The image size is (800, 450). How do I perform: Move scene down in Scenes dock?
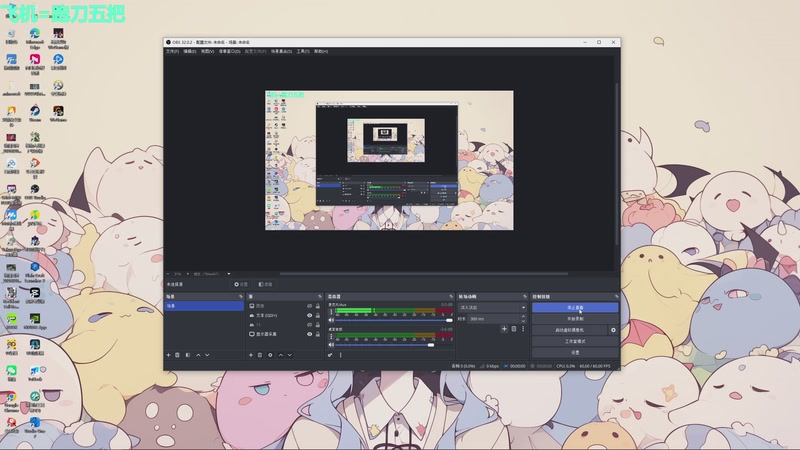(207, 355)
